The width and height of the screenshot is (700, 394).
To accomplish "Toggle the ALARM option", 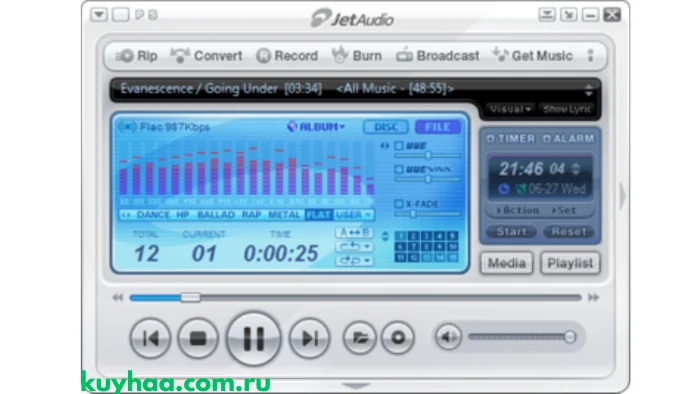I will click(569, 139).
